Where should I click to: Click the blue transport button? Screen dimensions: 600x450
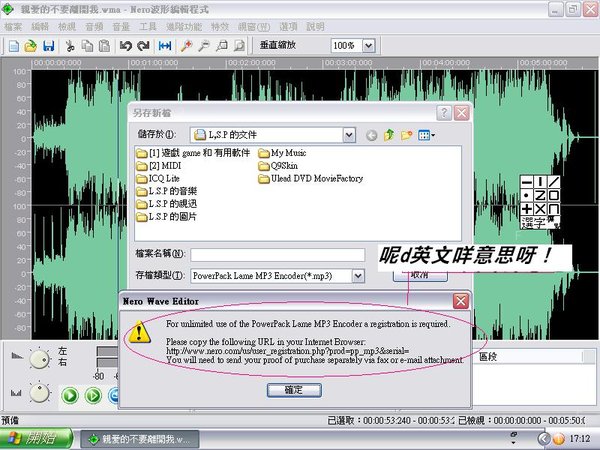click(x=114, y=395)
